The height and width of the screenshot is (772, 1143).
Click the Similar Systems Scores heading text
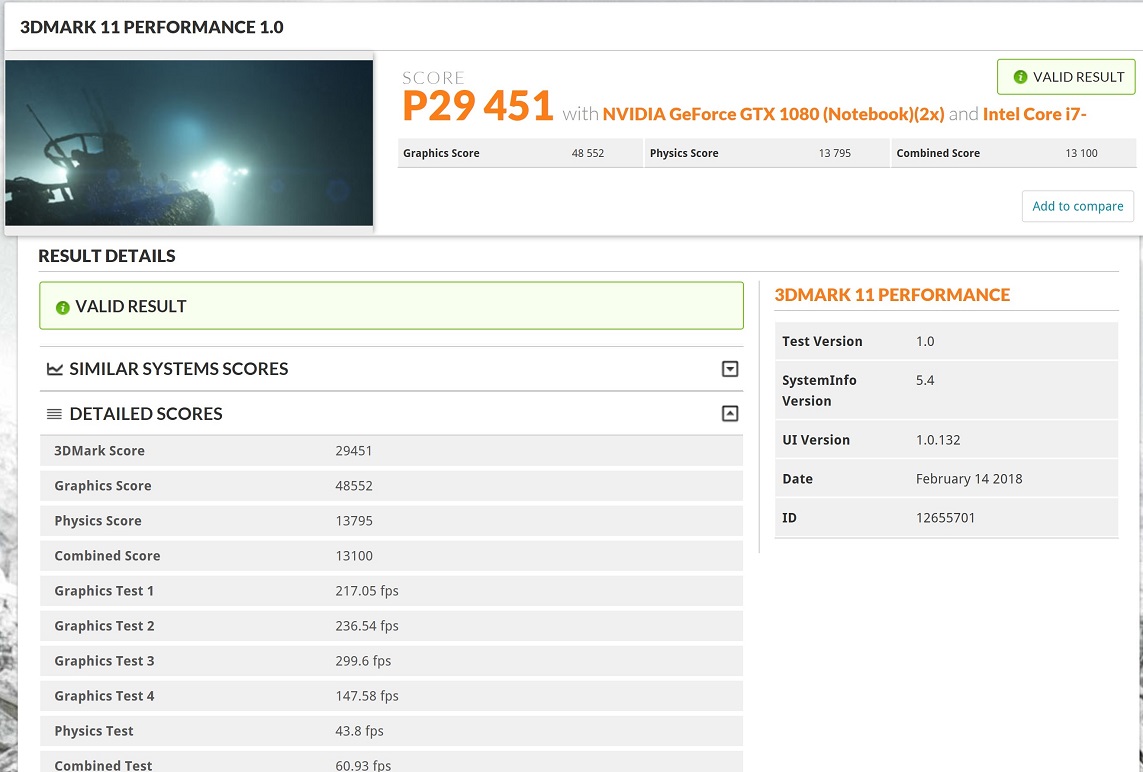click(x=178, y=369)
